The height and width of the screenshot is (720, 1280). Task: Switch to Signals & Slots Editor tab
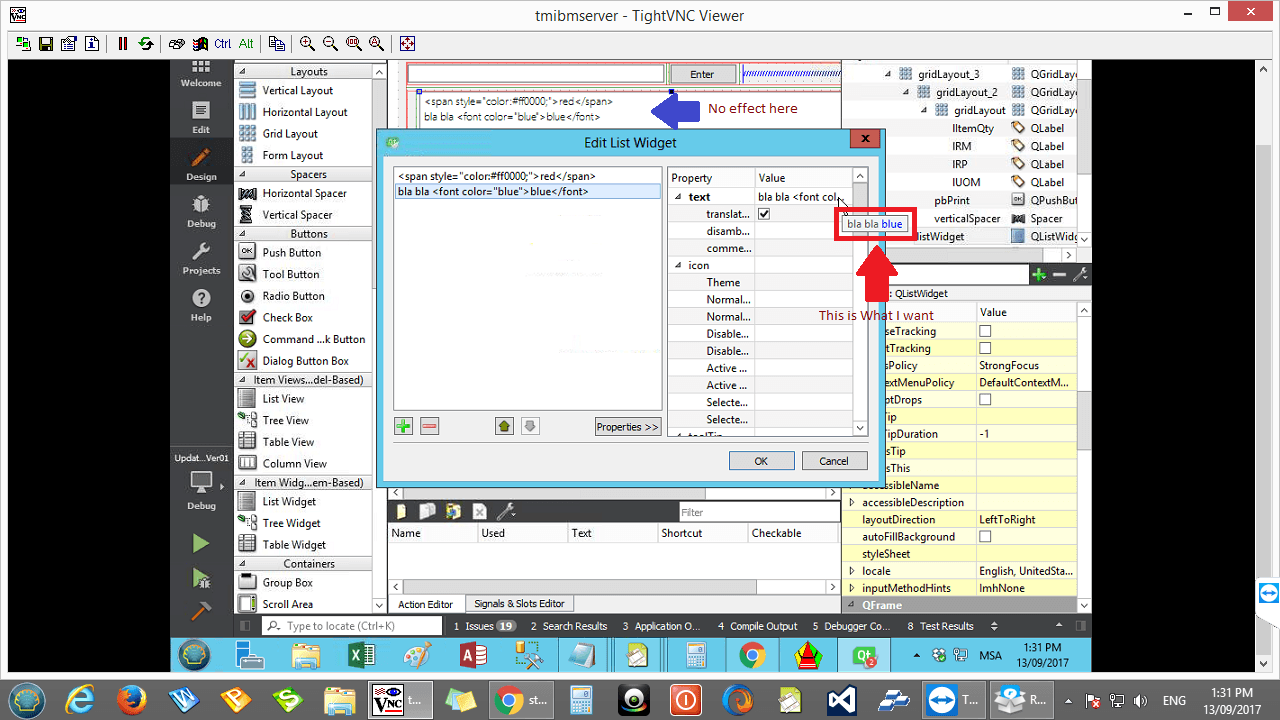[519, 604]
